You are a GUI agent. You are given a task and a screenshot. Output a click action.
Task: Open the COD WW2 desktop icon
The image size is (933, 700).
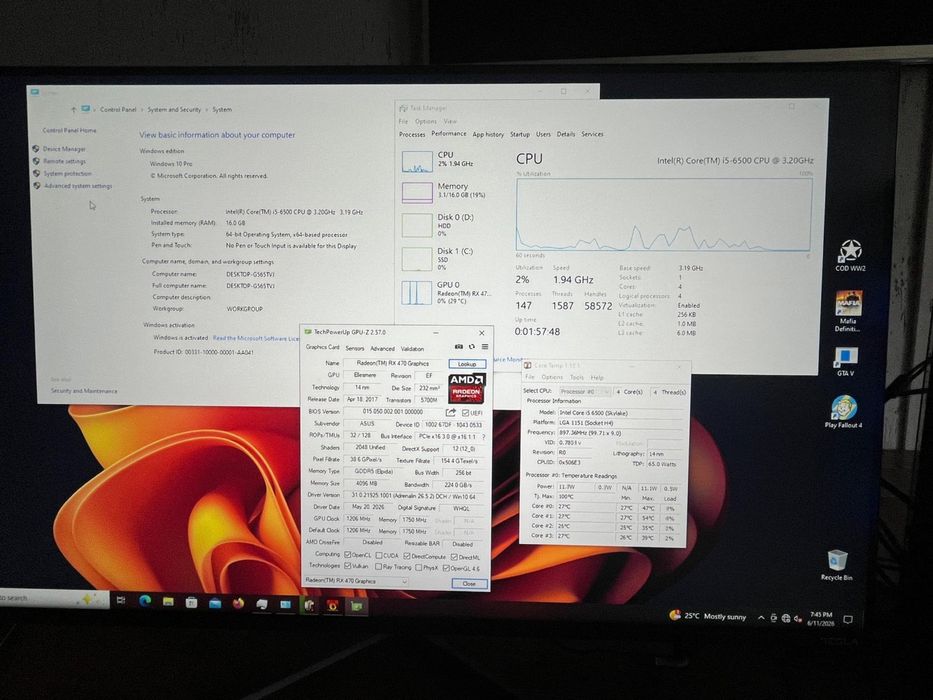(x=850, y=256)
